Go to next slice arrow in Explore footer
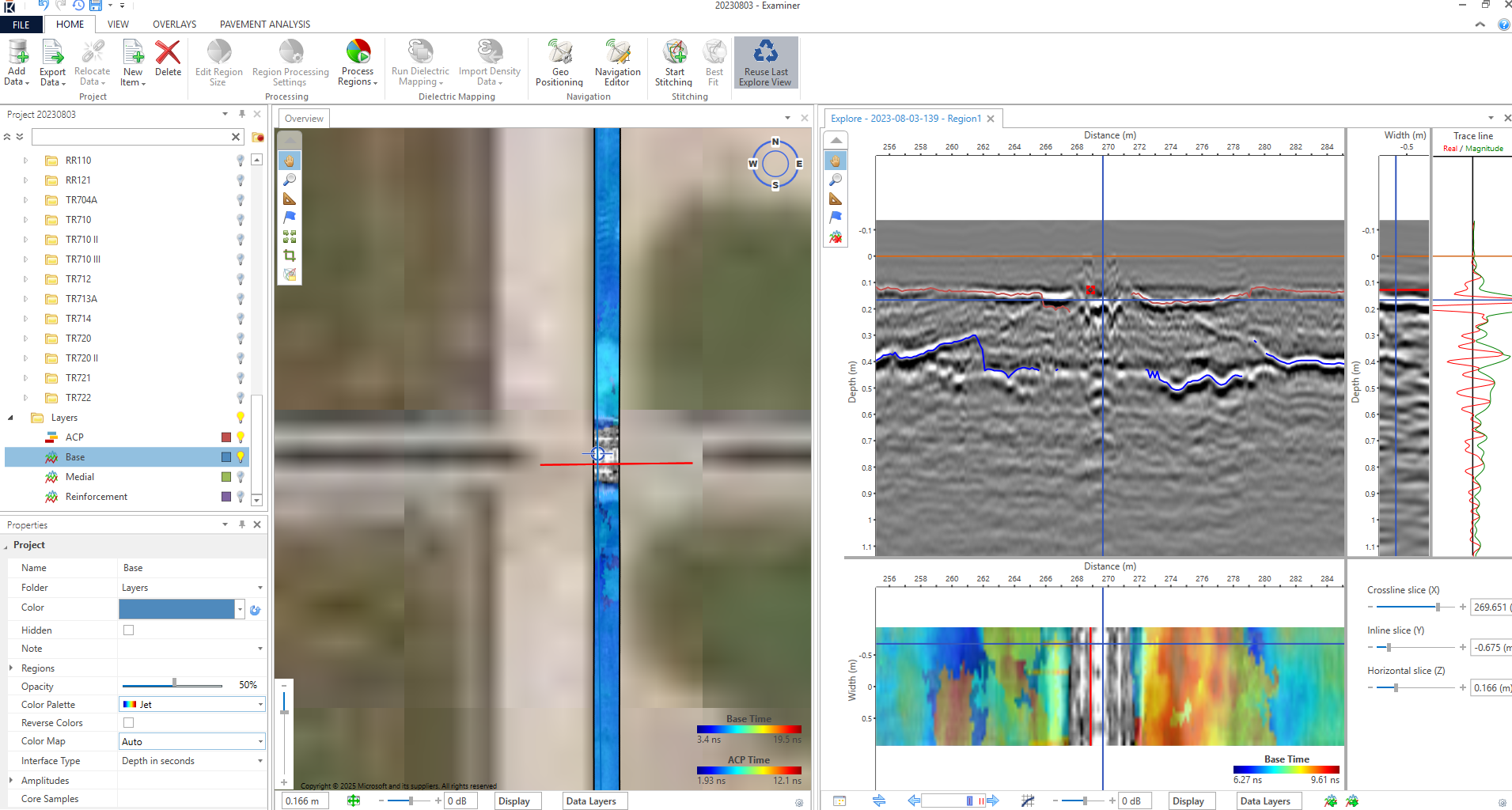 coord(993,801)
